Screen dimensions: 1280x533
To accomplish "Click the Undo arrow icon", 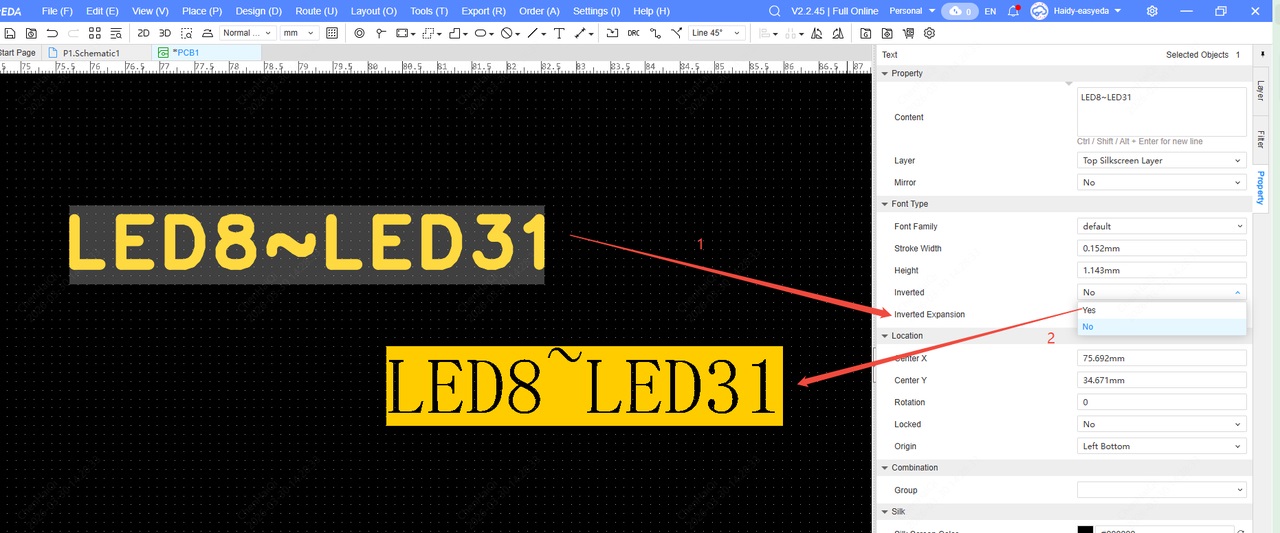I will tap(52, 33).
